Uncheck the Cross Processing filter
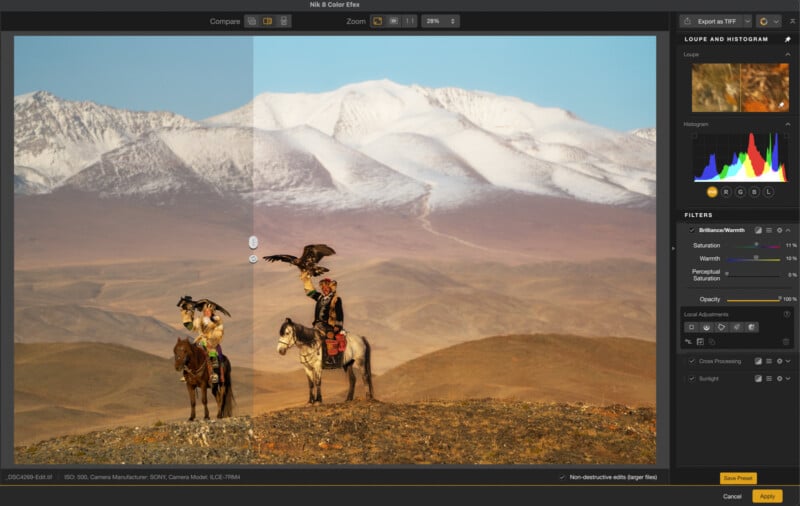 point(691,361)
